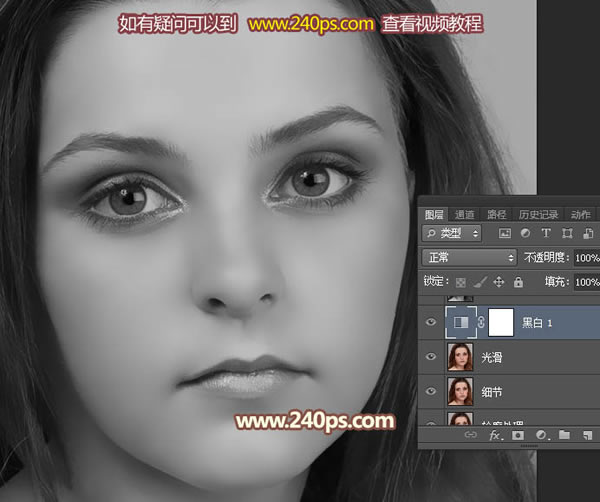Lock layer position move icon
The image size is (600, 502).
pyautogui.click(x=499, y=282)
